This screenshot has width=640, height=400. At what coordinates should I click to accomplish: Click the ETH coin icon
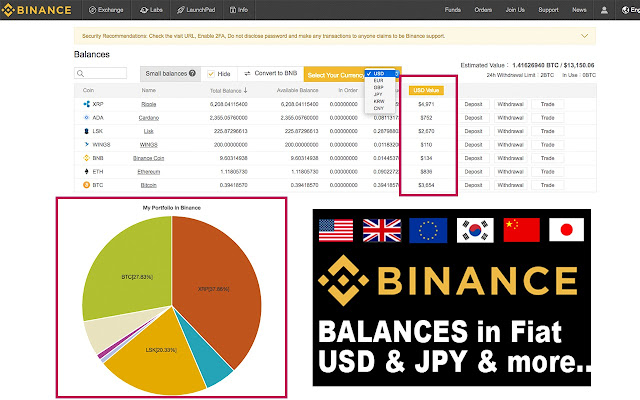pos(86,171)
